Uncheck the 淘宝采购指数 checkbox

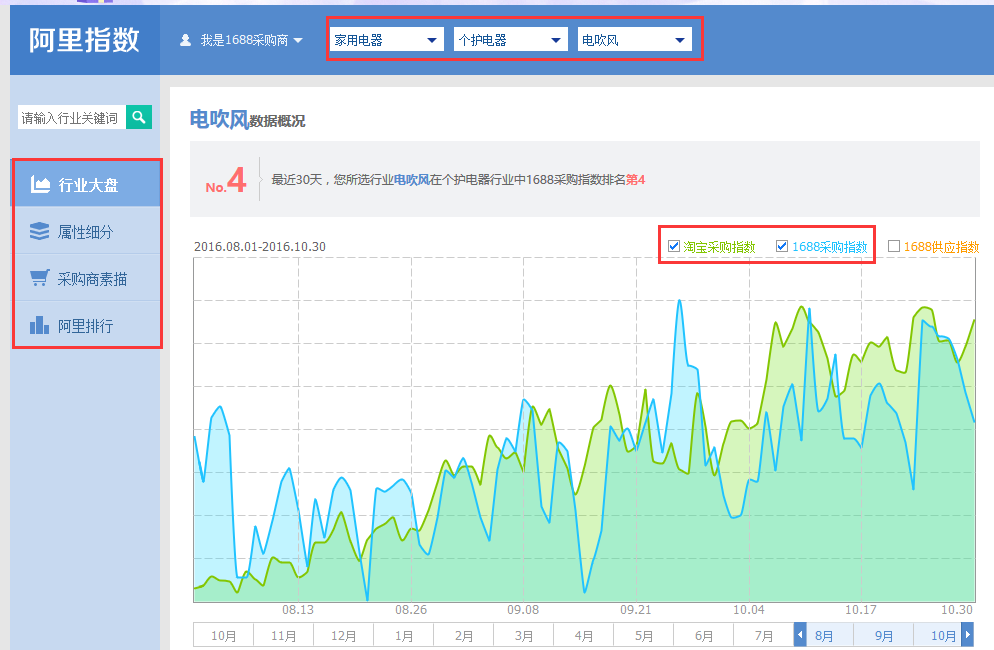(x=674, y=246)
